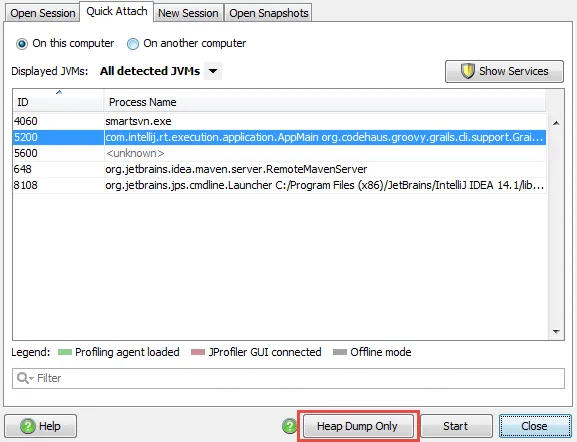The height and width of the screenshot is (442, 577).
Task: Click the green question mark icon beside Heap Dump Only
Action: [x=290, y=426]
